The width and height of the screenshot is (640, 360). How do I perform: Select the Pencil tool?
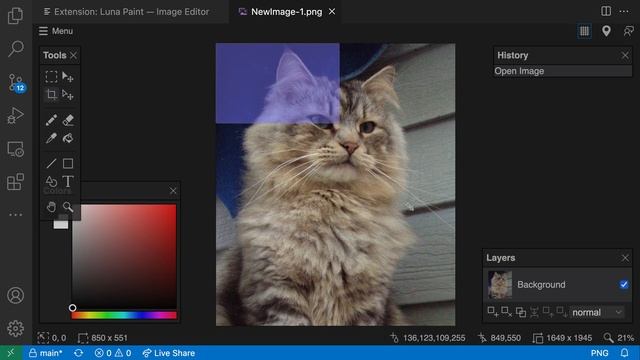tap(51, 120)
